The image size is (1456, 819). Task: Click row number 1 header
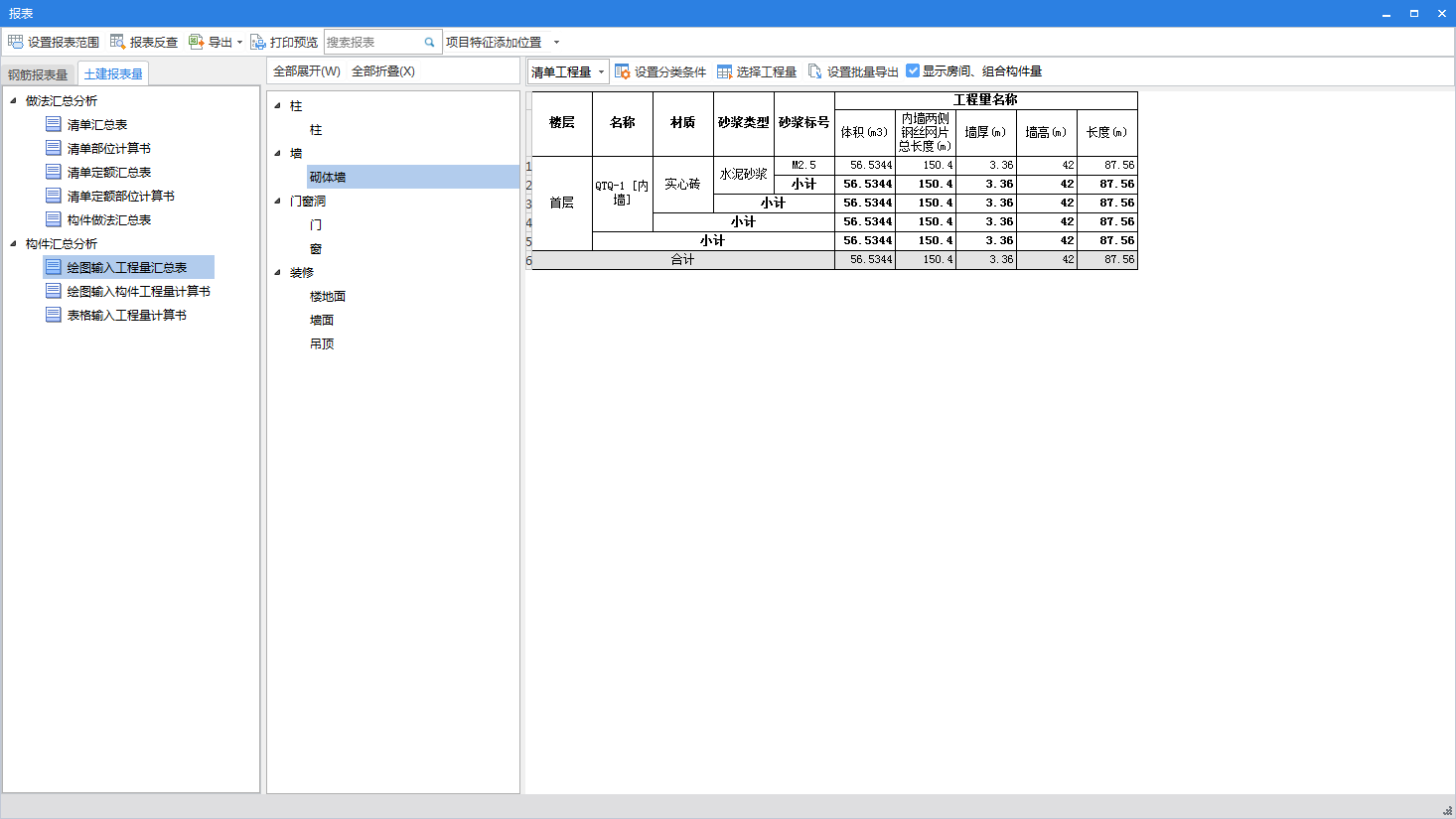(528, 166)
